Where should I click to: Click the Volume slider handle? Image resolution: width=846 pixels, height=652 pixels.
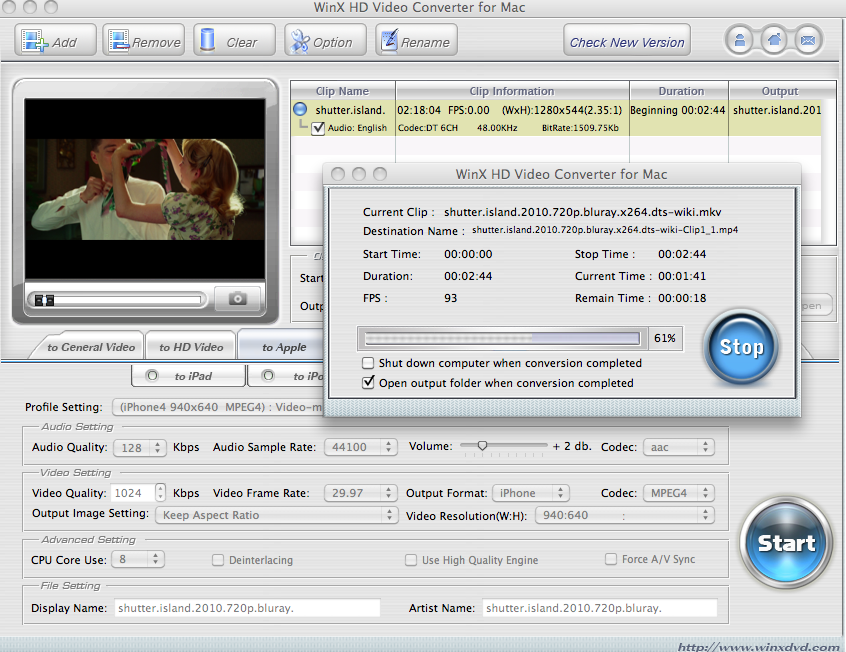(x=482, y=445)
